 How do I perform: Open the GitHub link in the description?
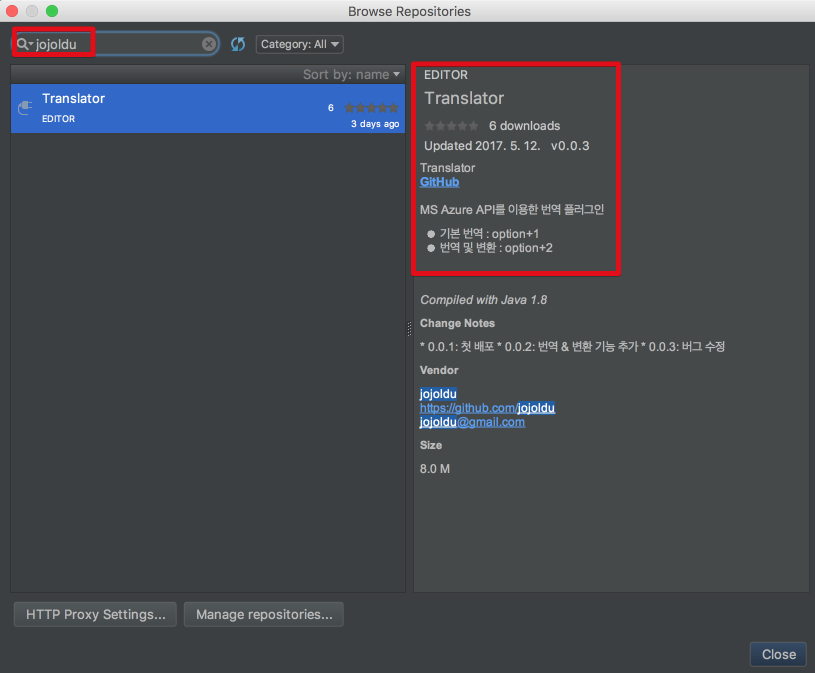point(439,182)
